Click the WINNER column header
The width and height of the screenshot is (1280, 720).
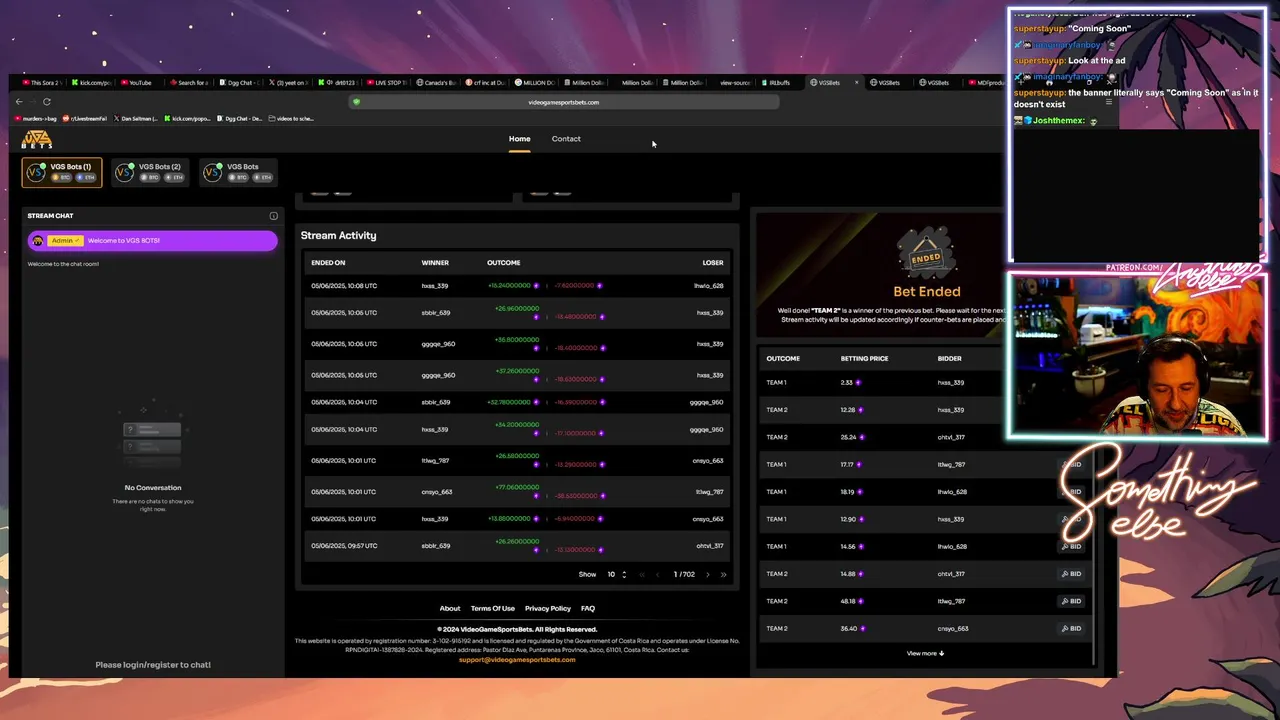tap(435, 263)
